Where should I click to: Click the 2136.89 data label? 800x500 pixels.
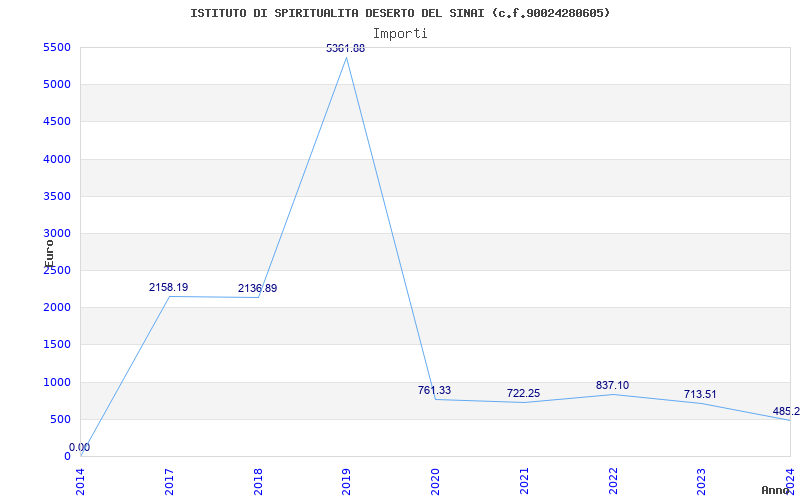pyautogui.click(x=258, y=288)
